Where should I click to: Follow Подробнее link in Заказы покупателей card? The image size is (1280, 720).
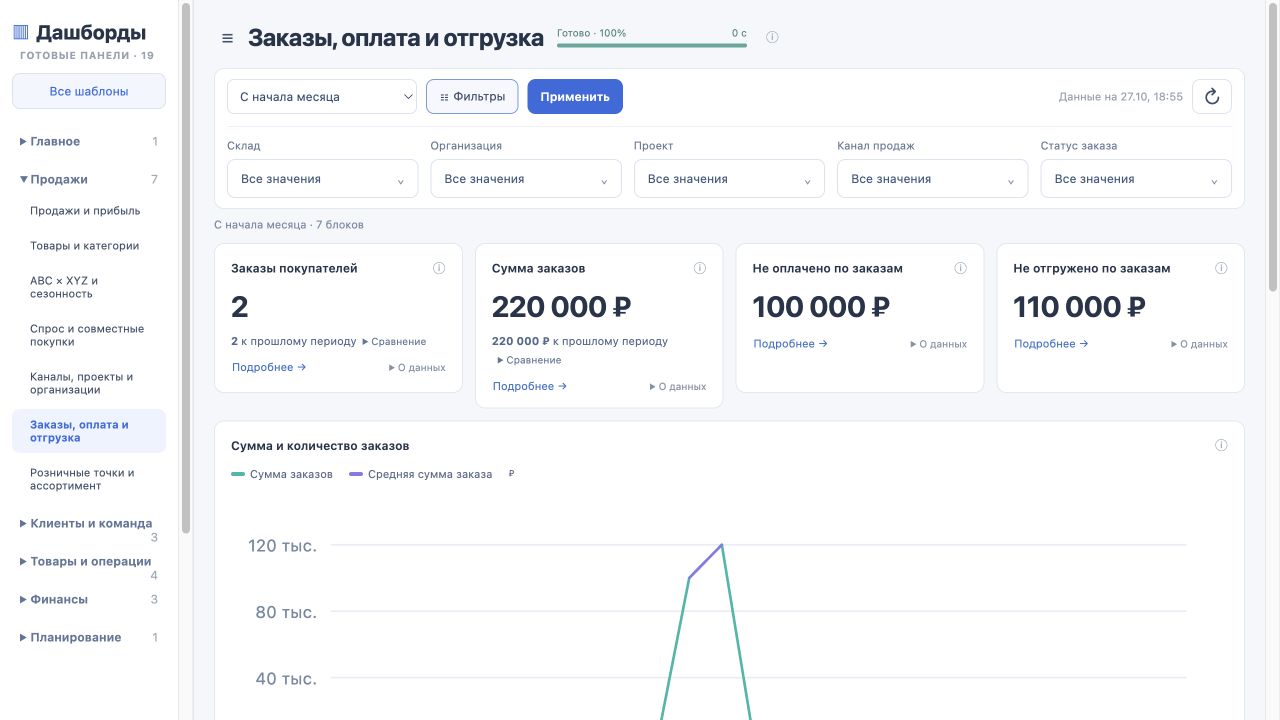pos(269,368)
